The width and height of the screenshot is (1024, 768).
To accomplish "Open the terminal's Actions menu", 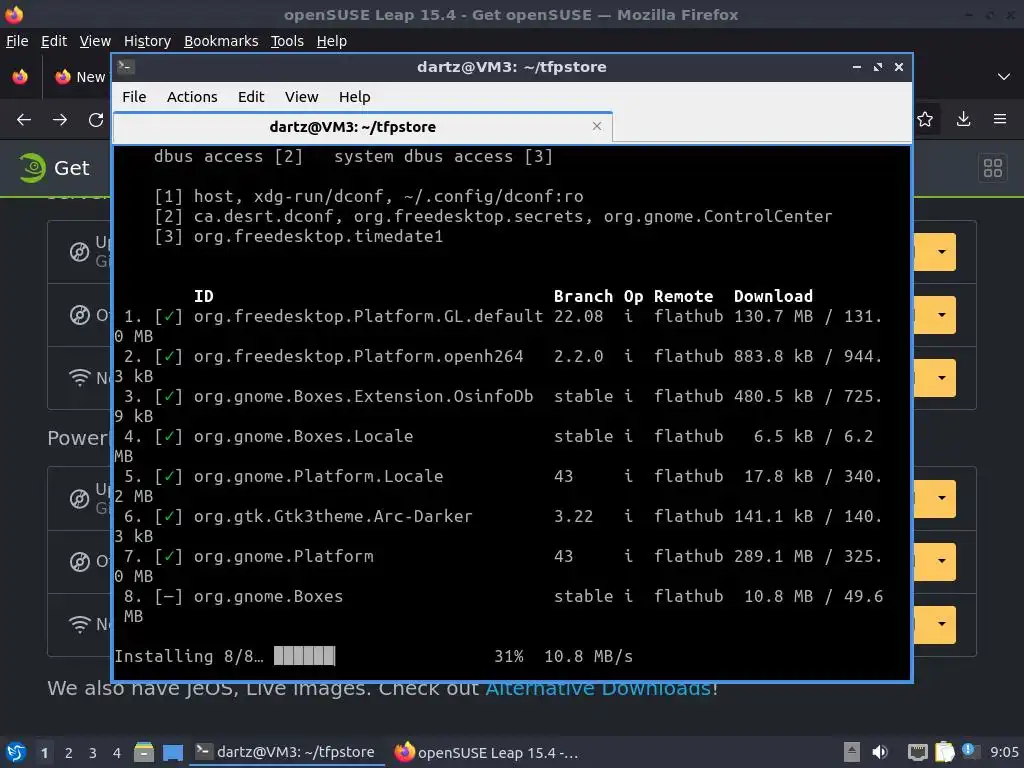I will tap(192, 97).
